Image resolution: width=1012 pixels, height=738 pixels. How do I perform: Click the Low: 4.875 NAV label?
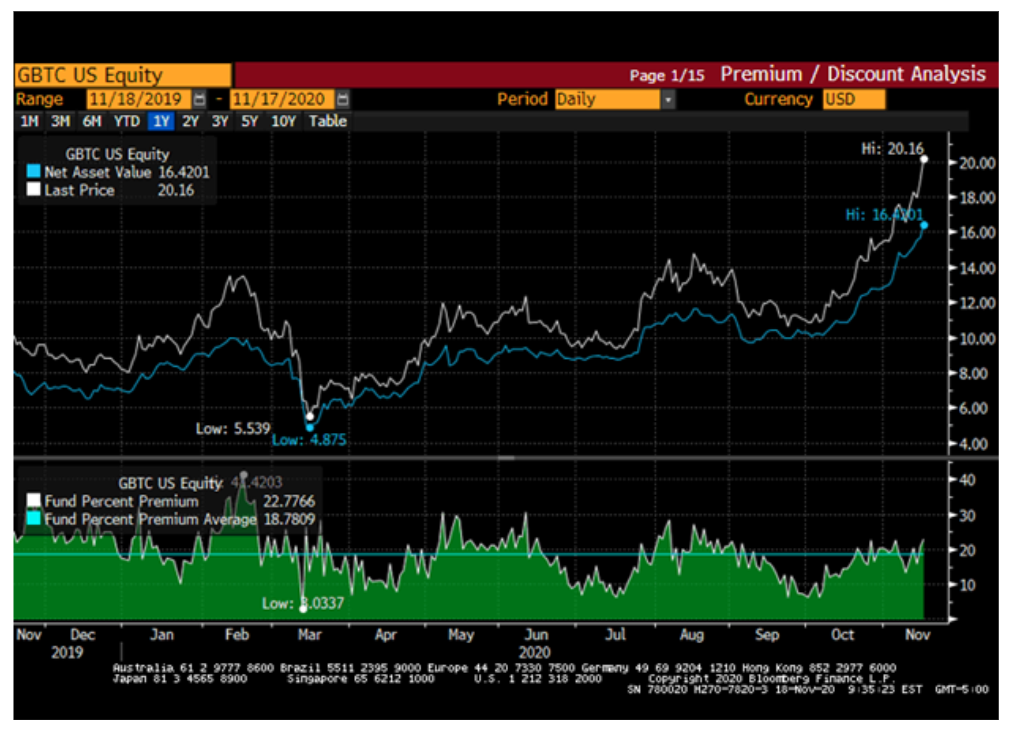pos(309,440)
